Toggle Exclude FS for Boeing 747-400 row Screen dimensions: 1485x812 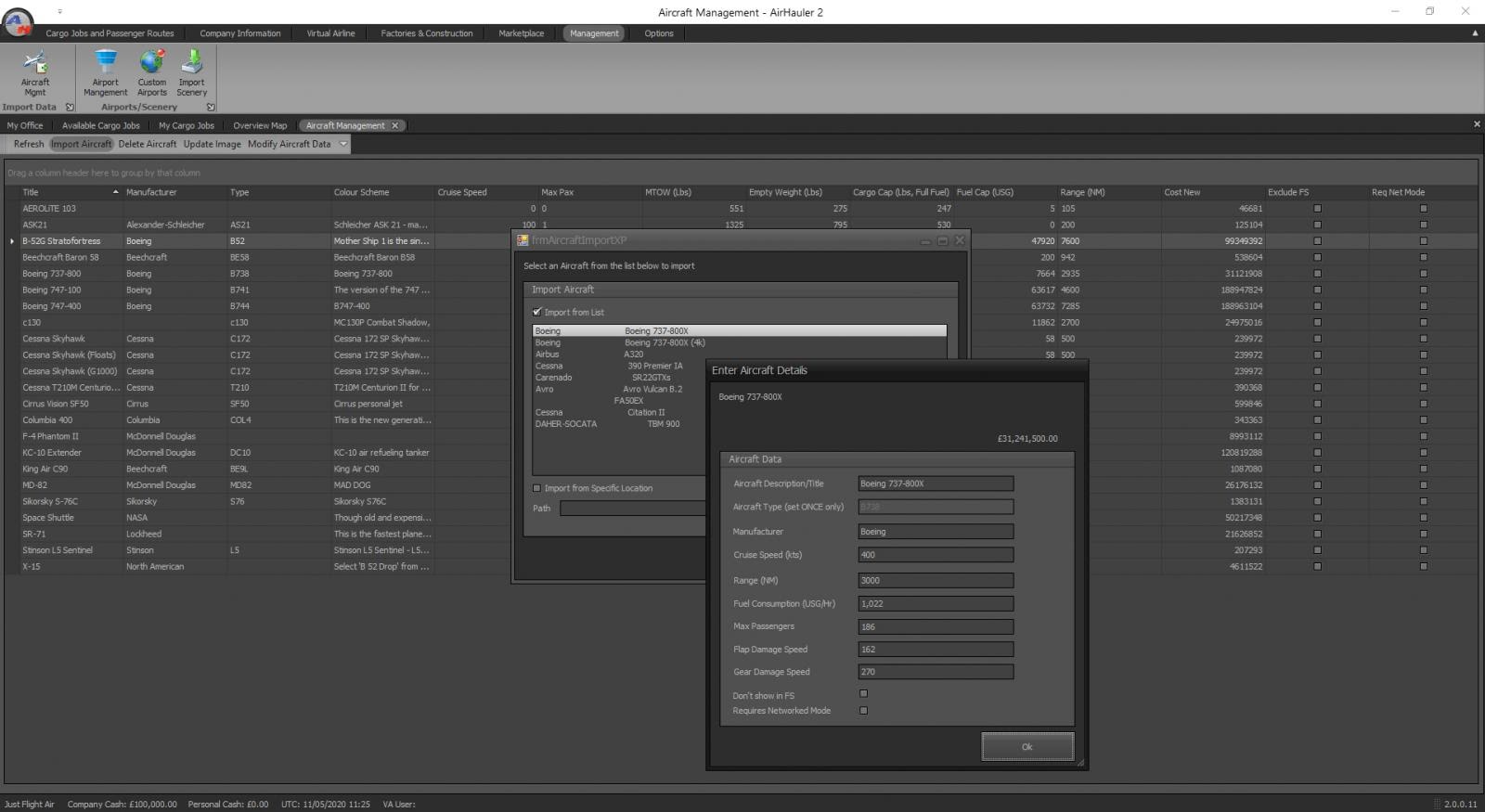click(1317, 306)
